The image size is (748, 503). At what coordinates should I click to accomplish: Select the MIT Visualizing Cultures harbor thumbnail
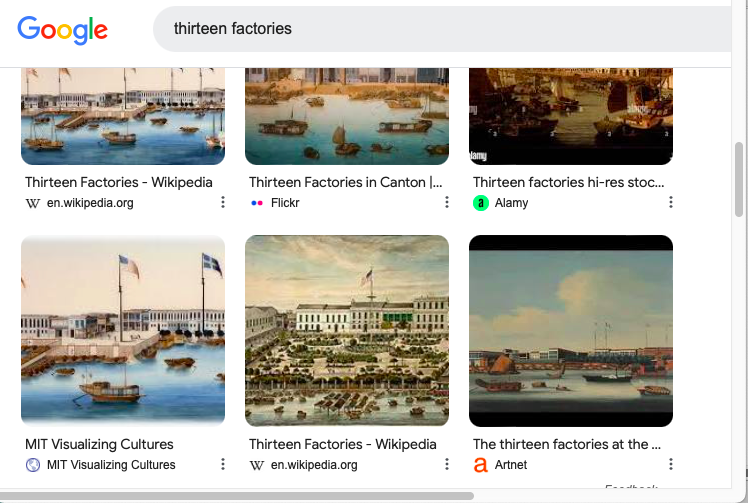(123, 331)
